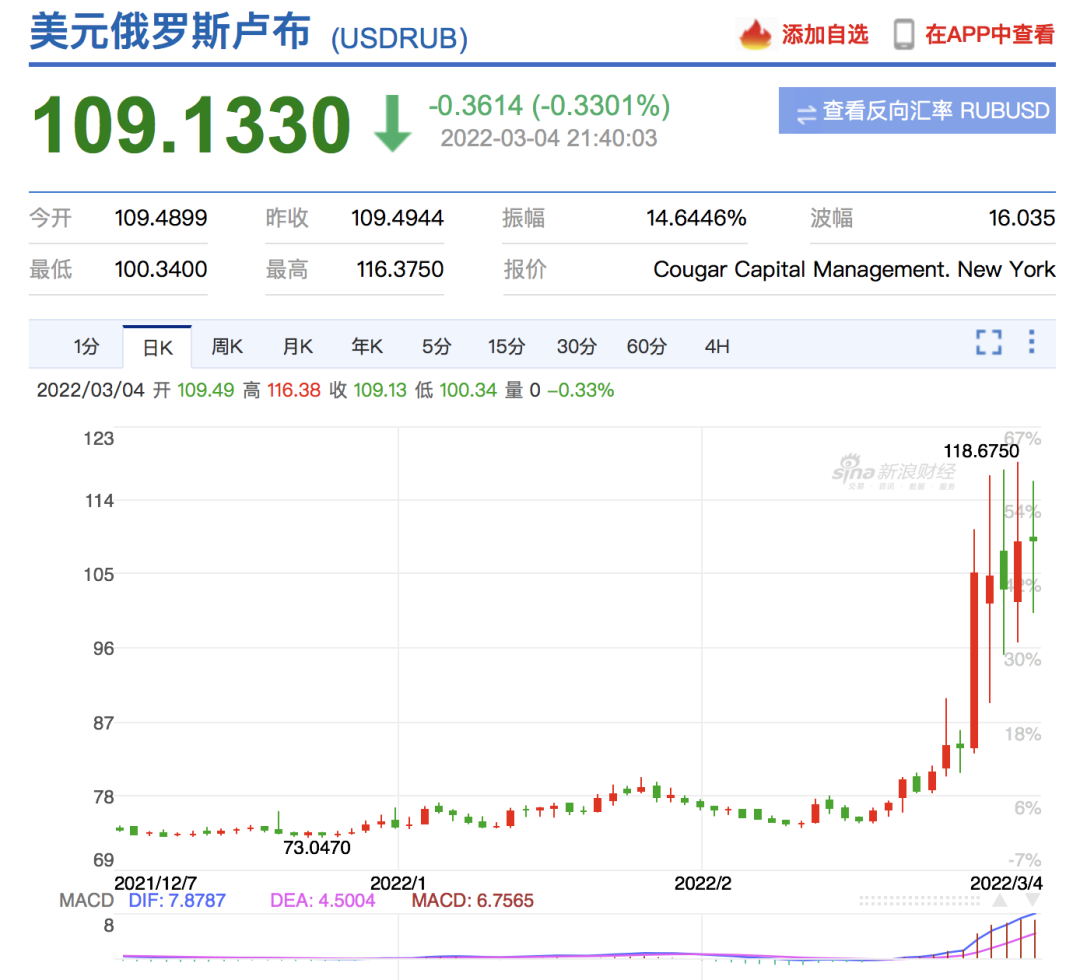Click the 2021/12/7 date axis label

tap(156, 883)
